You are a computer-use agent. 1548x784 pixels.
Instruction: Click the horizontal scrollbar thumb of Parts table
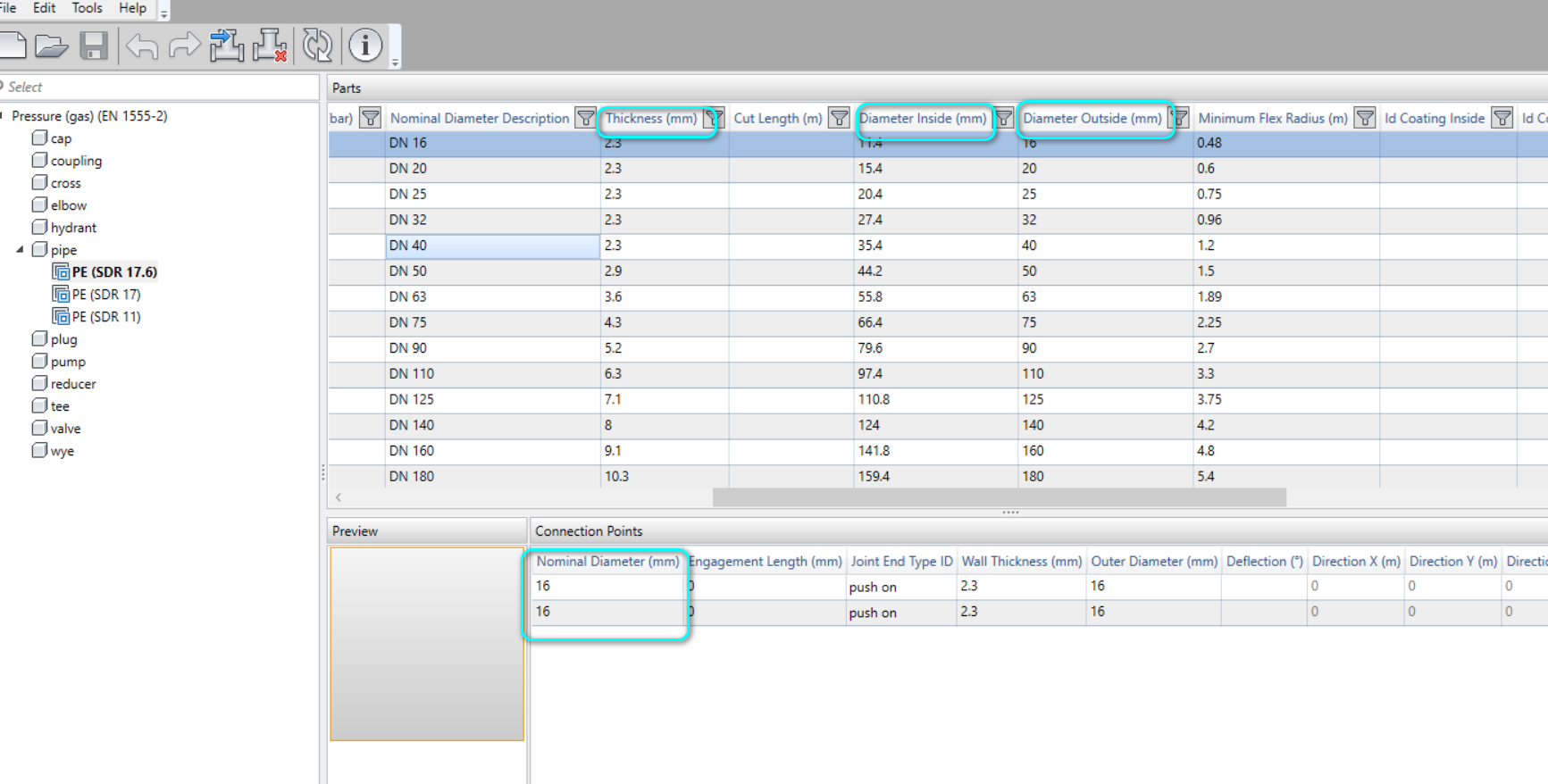(x=1000, y=497)
